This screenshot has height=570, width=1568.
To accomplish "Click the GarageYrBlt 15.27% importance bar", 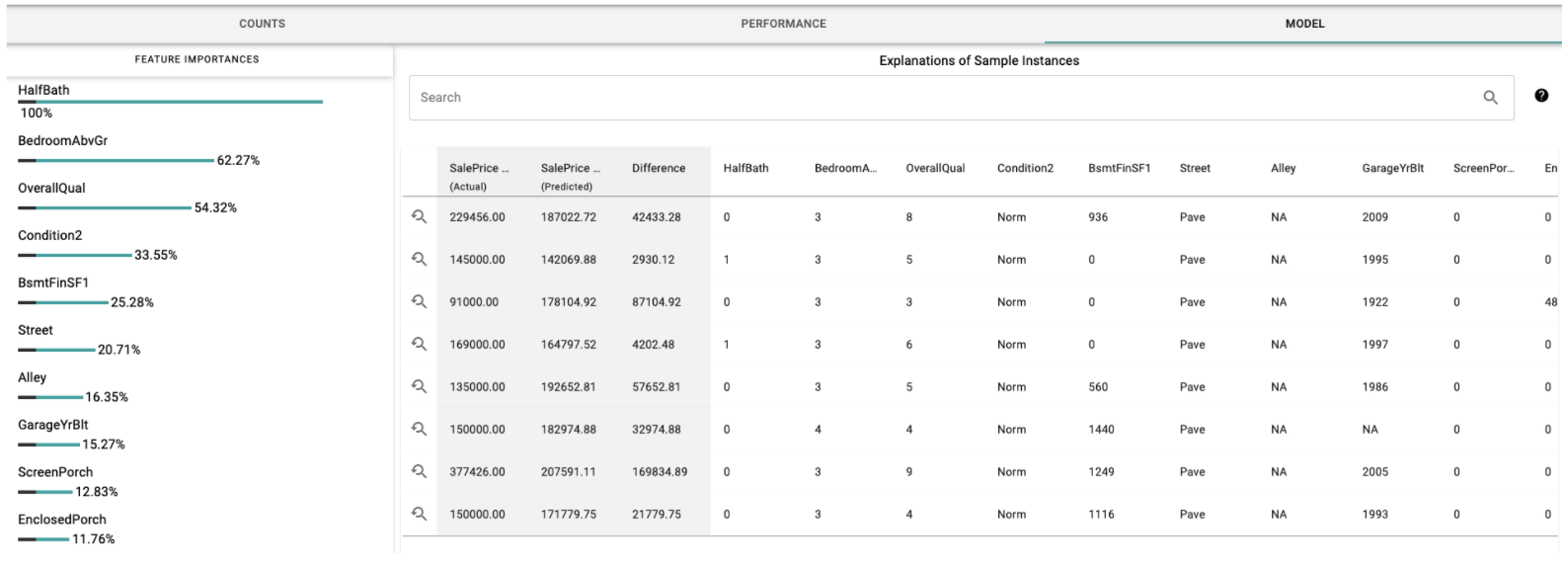I will 49,445.
